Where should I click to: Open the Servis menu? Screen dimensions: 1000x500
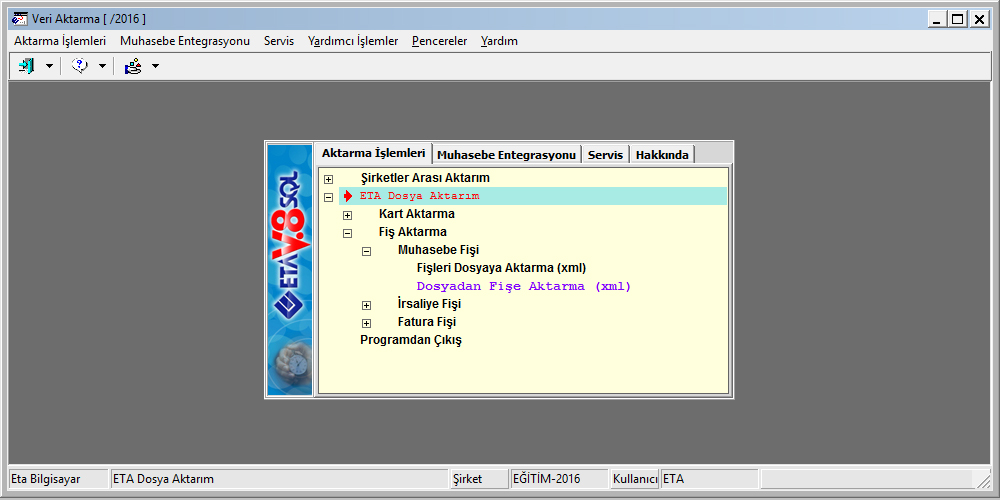pos(279,41)
